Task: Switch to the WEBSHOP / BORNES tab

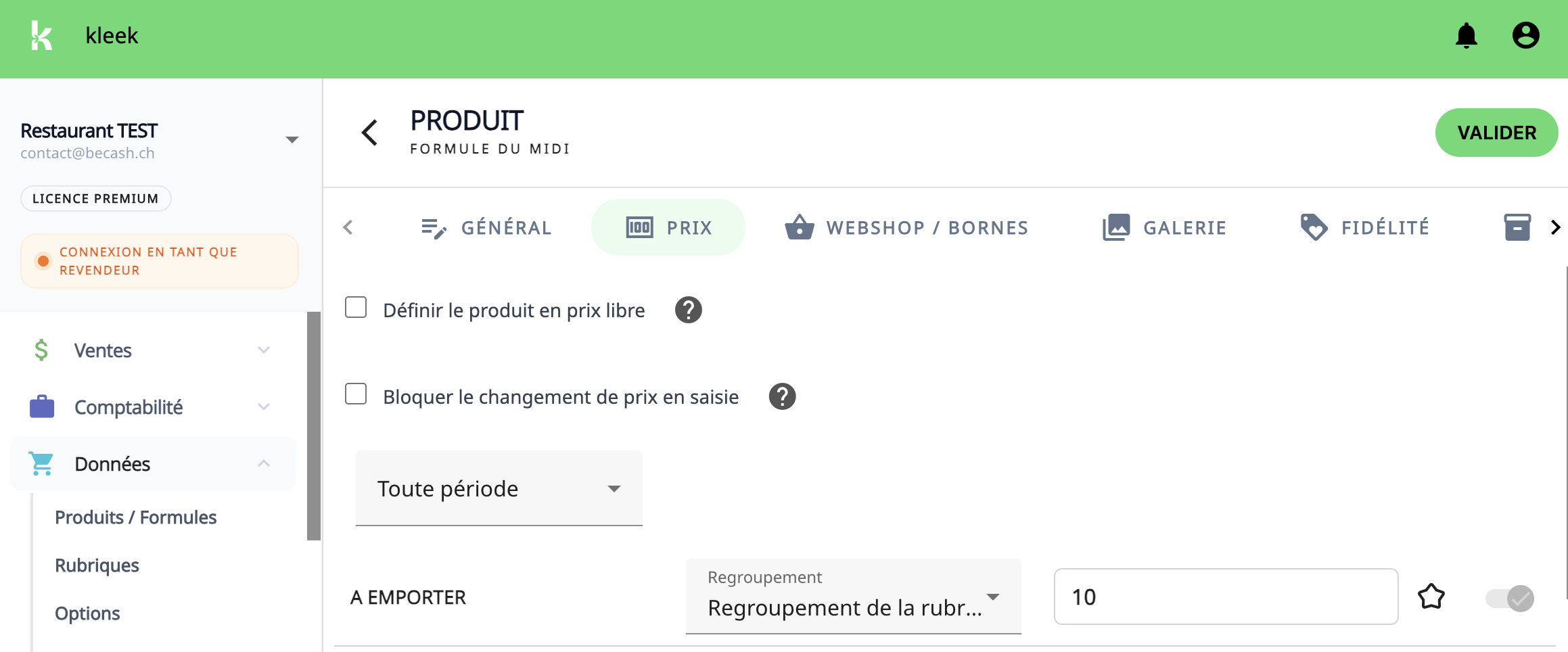Action: 906,228
